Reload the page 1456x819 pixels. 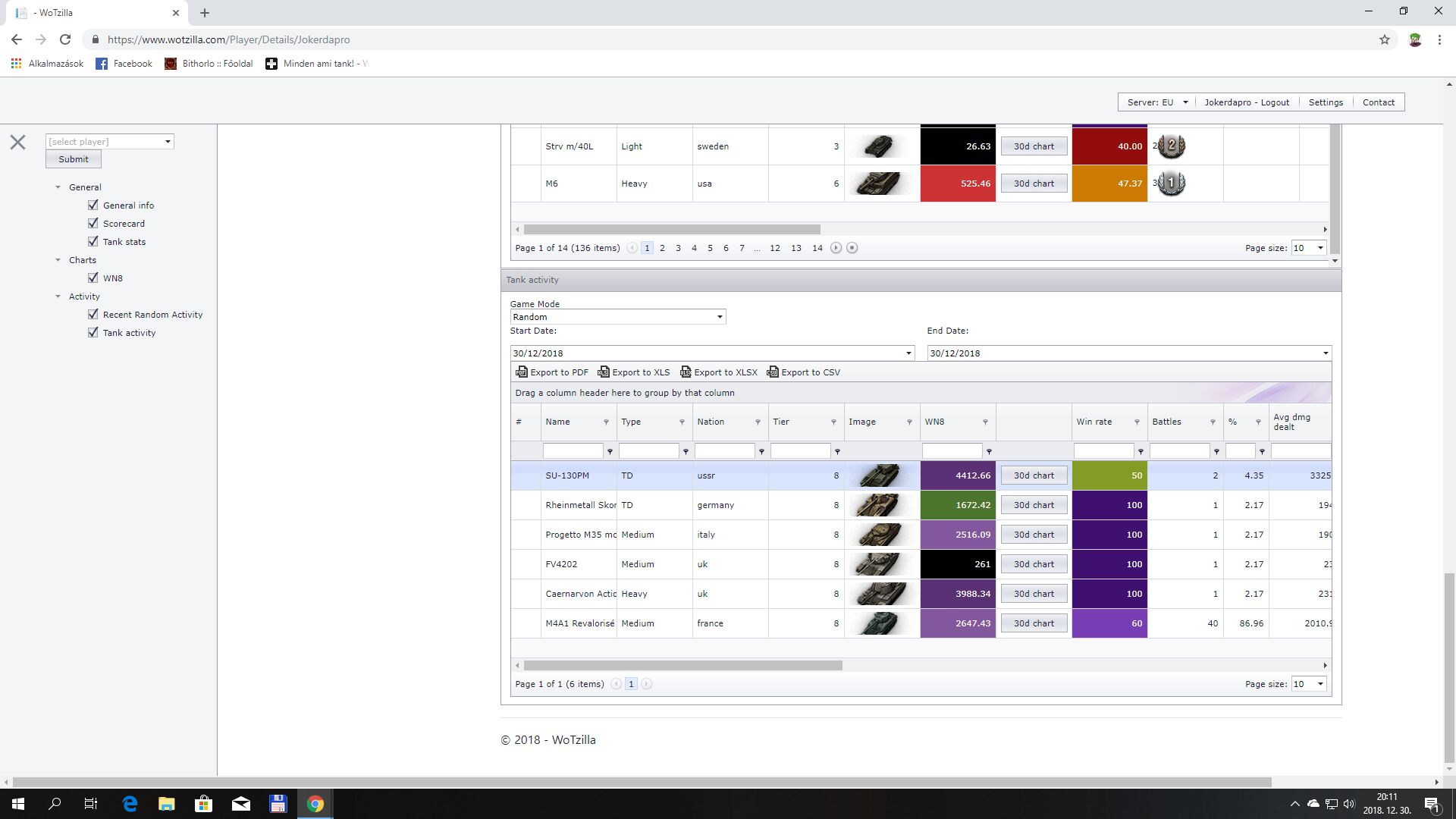click(65, 39)
